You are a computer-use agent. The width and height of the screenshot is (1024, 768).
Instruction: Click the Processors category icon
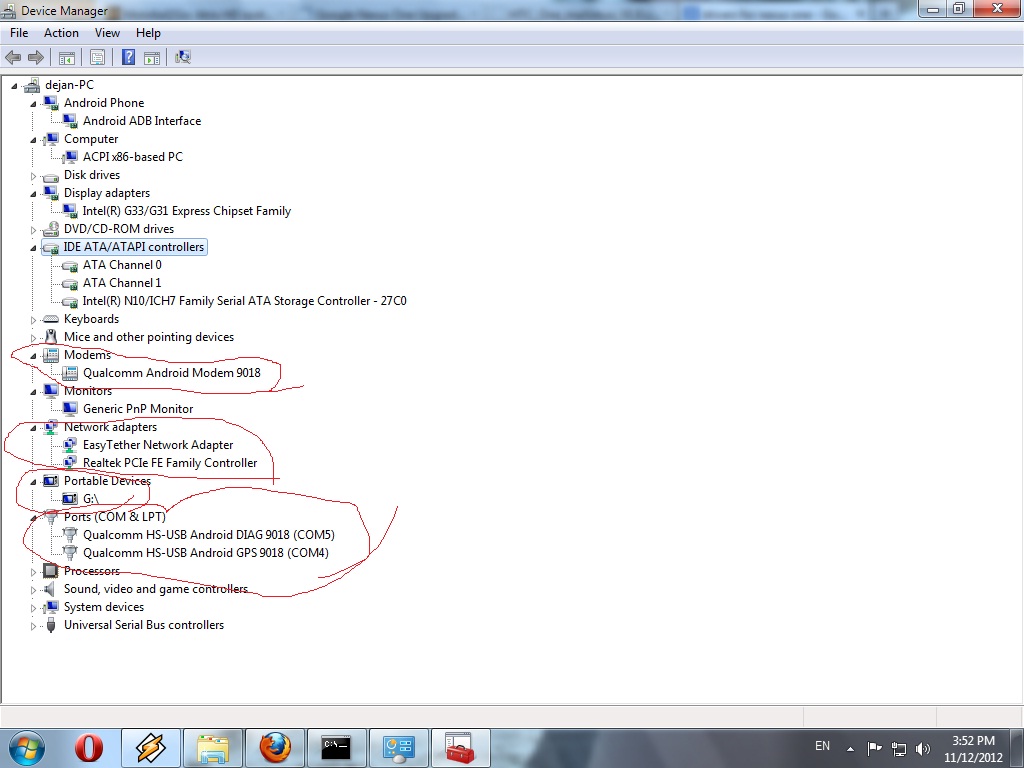[50, 571]
